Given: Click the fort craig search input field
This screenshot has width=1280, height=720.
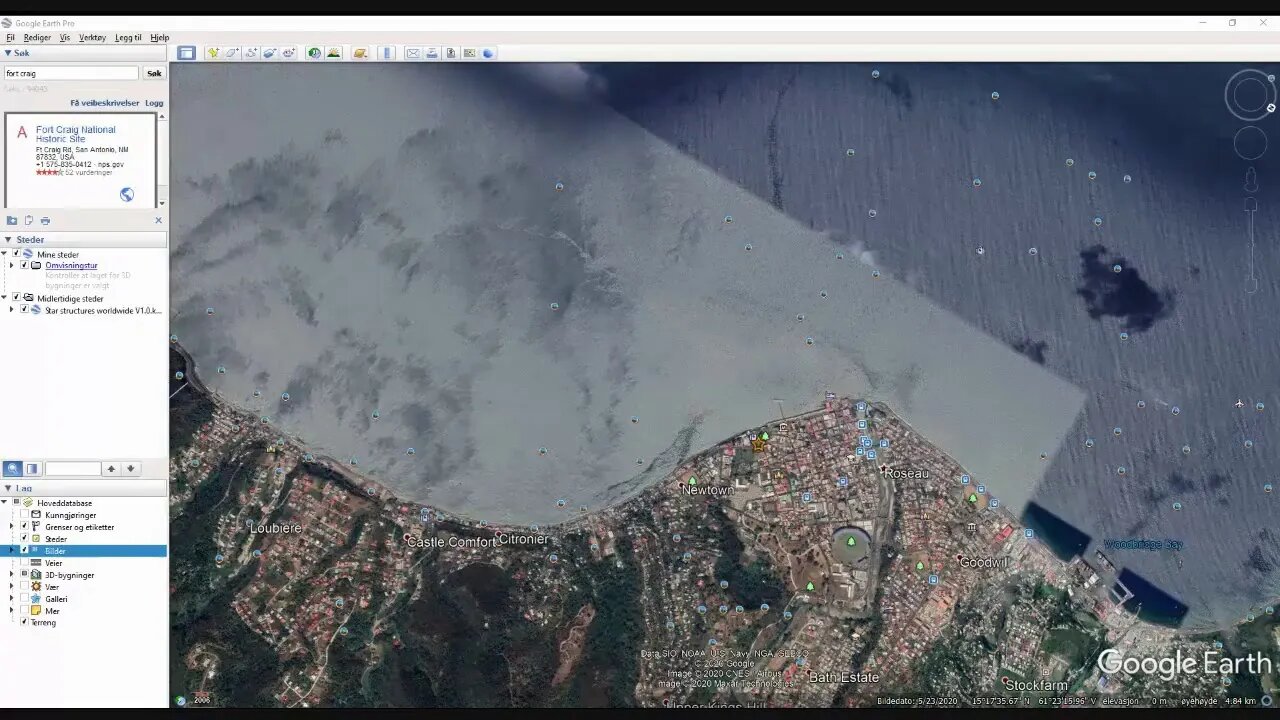Looking at the screenshot, I should coord(71,73).
